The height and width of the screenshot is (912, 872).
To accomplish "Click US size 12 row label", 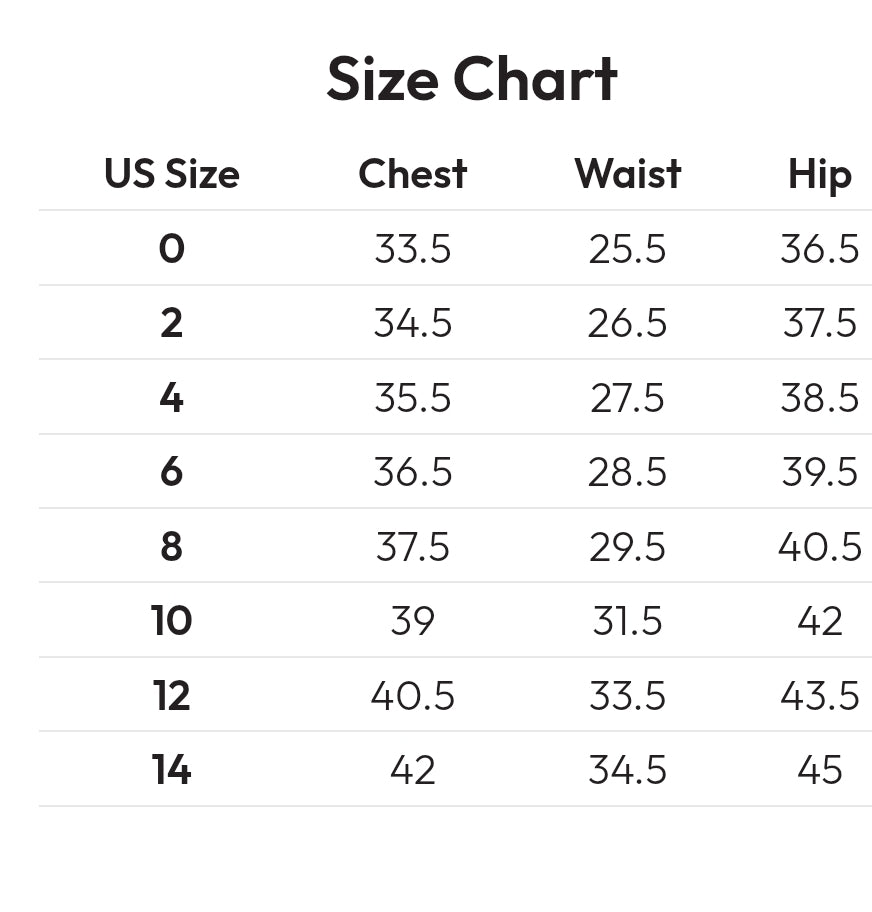I will pos(172,695).
